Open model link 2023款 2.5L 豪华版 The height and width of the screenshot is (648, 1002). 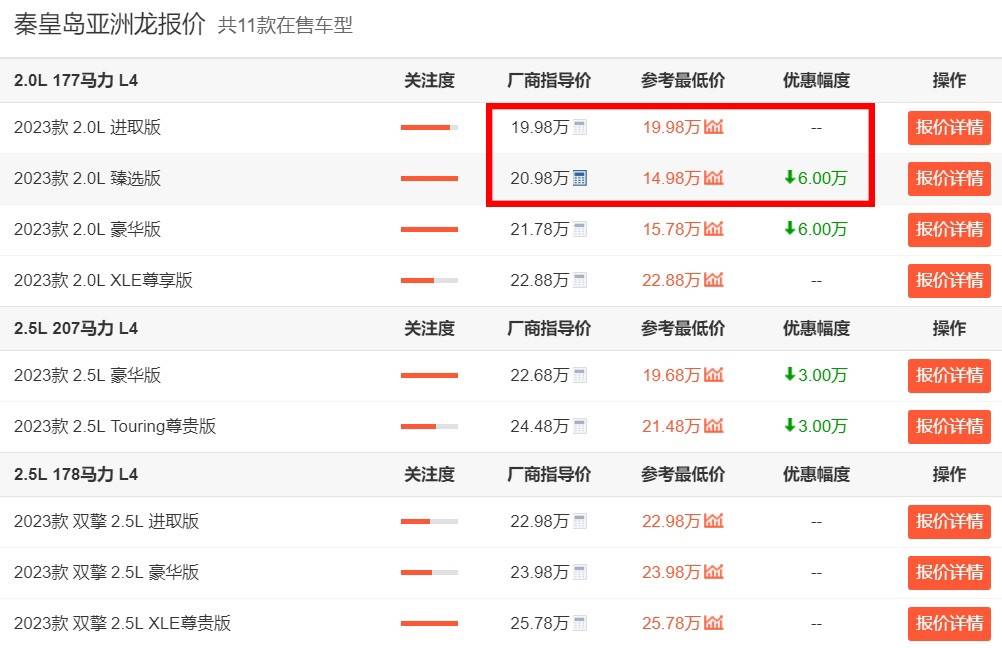coord(88,375)
